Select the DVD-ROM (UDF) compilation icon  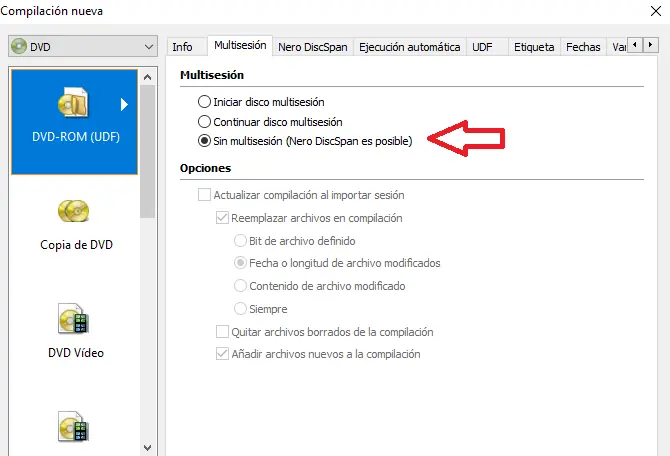(73, 102)
